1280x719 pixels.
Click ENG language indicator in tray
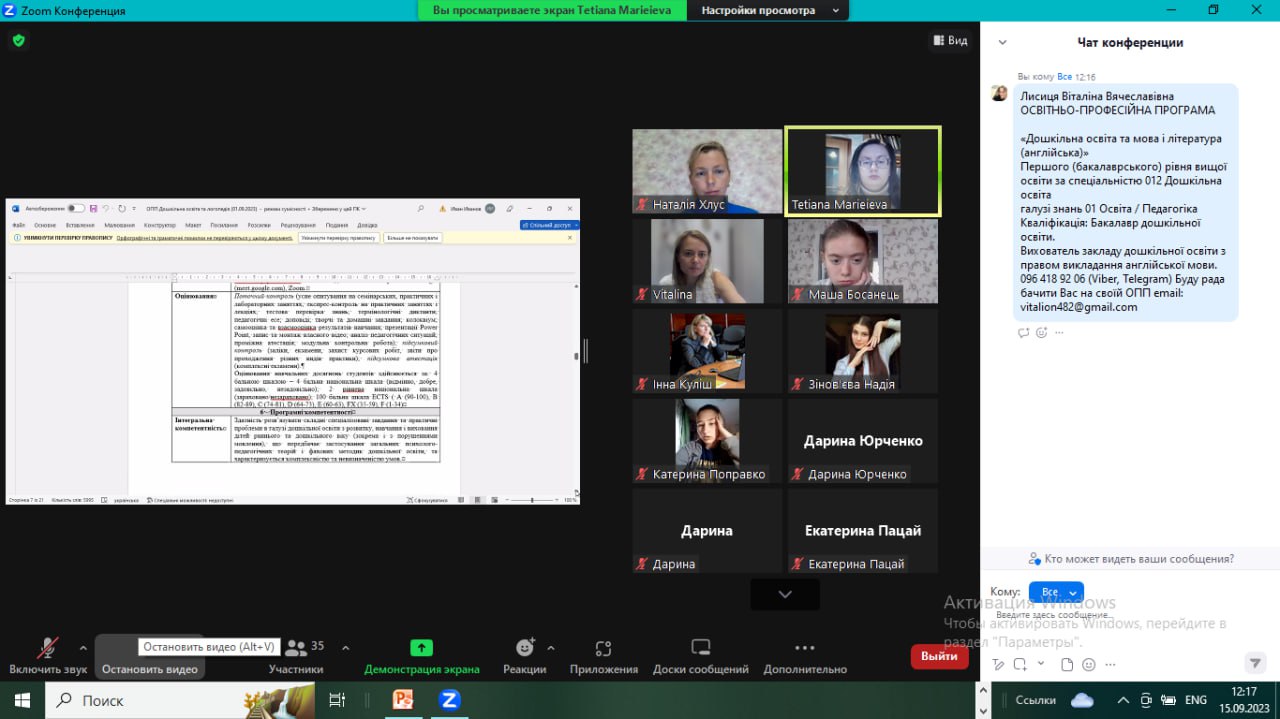pos(1195,700)
